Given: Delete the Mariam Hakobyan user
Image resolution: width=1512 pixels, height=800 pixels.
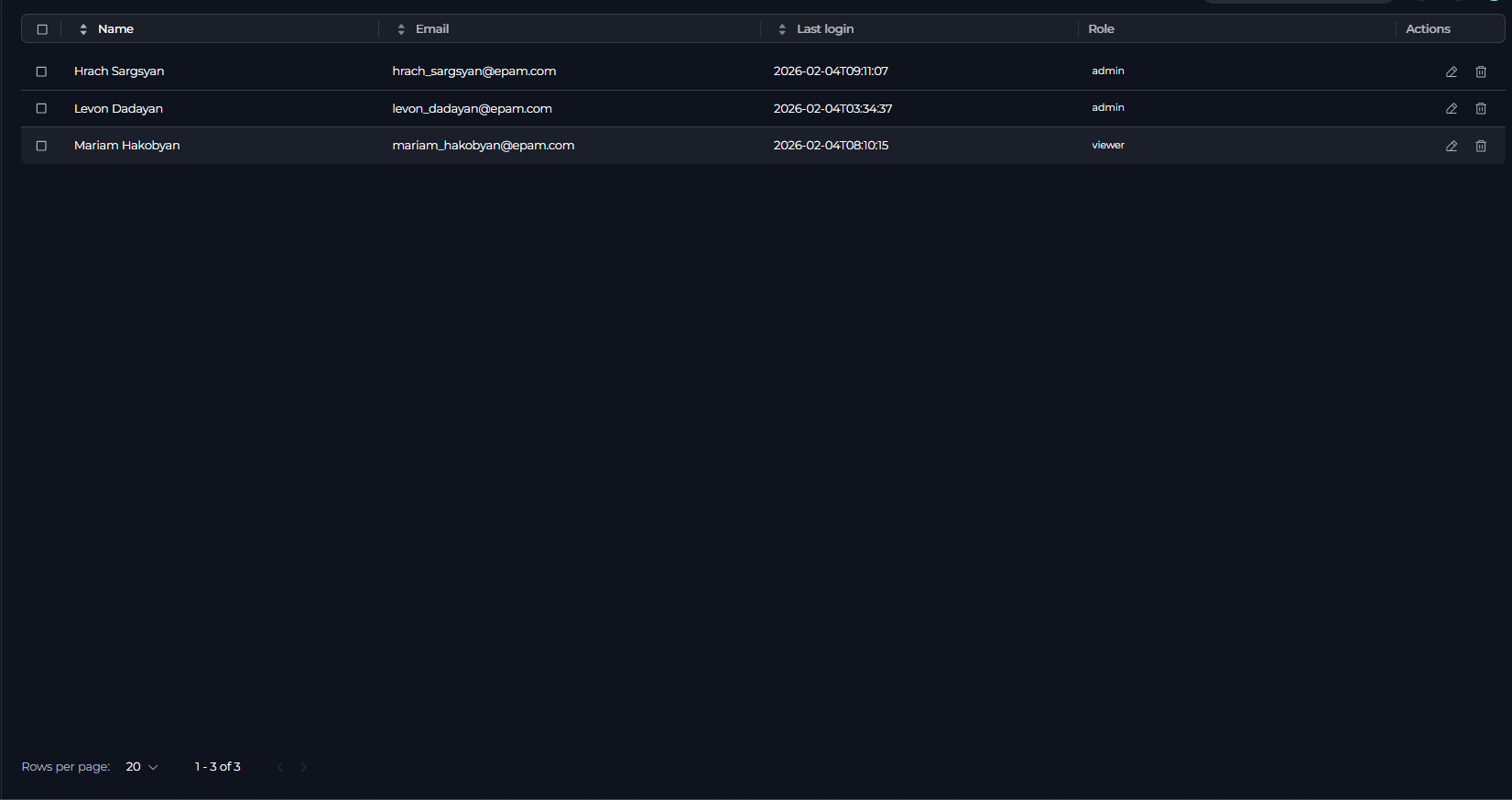Looking at the screenshot, I should click(1481, 146).
